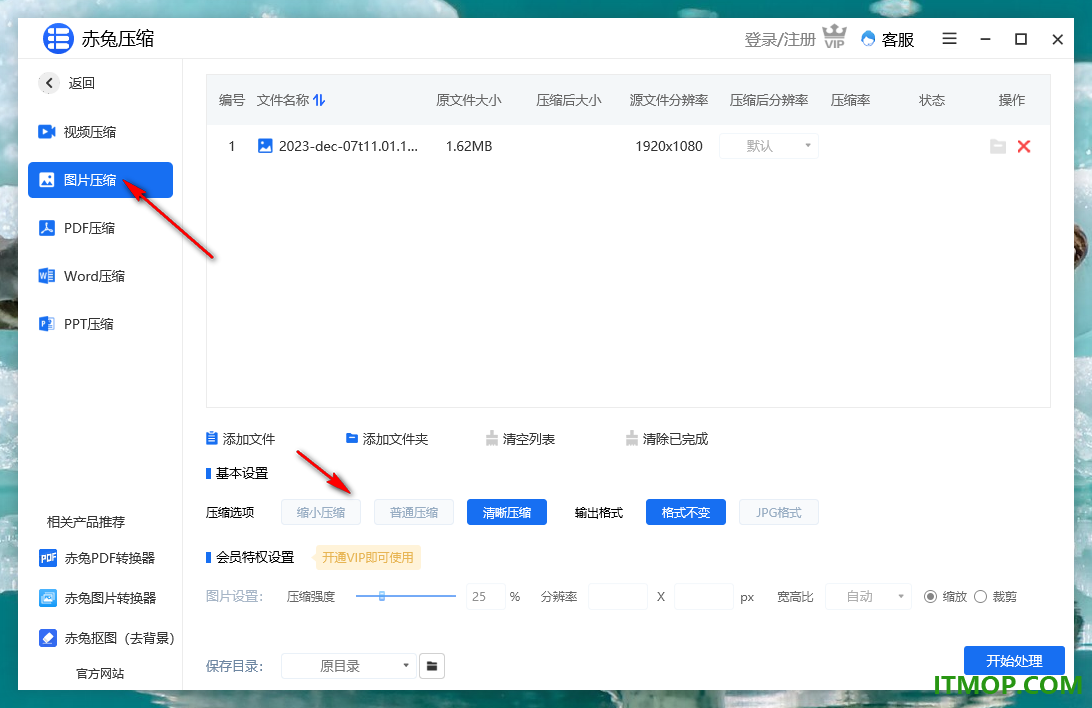
Task: Open 赤兔图片转换器 recommended product
Action: pyautogui.click(x=98, y=598)
